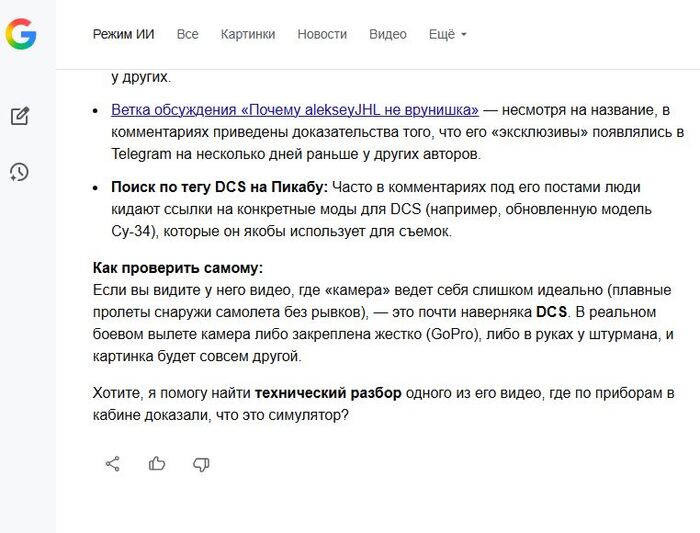
Task: Click the heading «Как проверить самому:»
Action: 177,269
